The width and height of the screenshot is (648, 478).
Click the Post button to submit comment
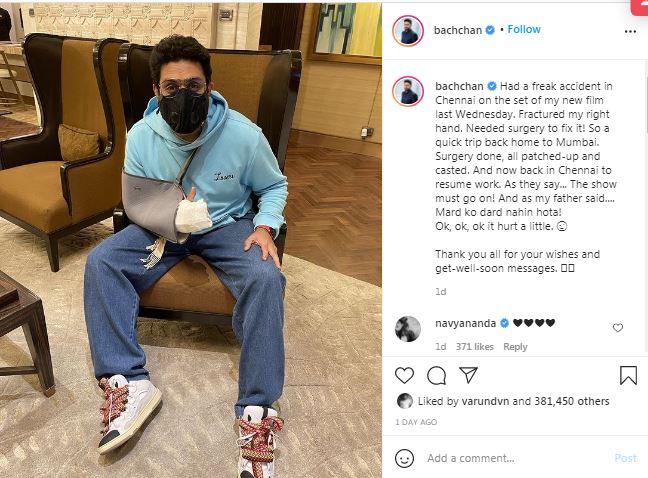[x=626, y=458]
